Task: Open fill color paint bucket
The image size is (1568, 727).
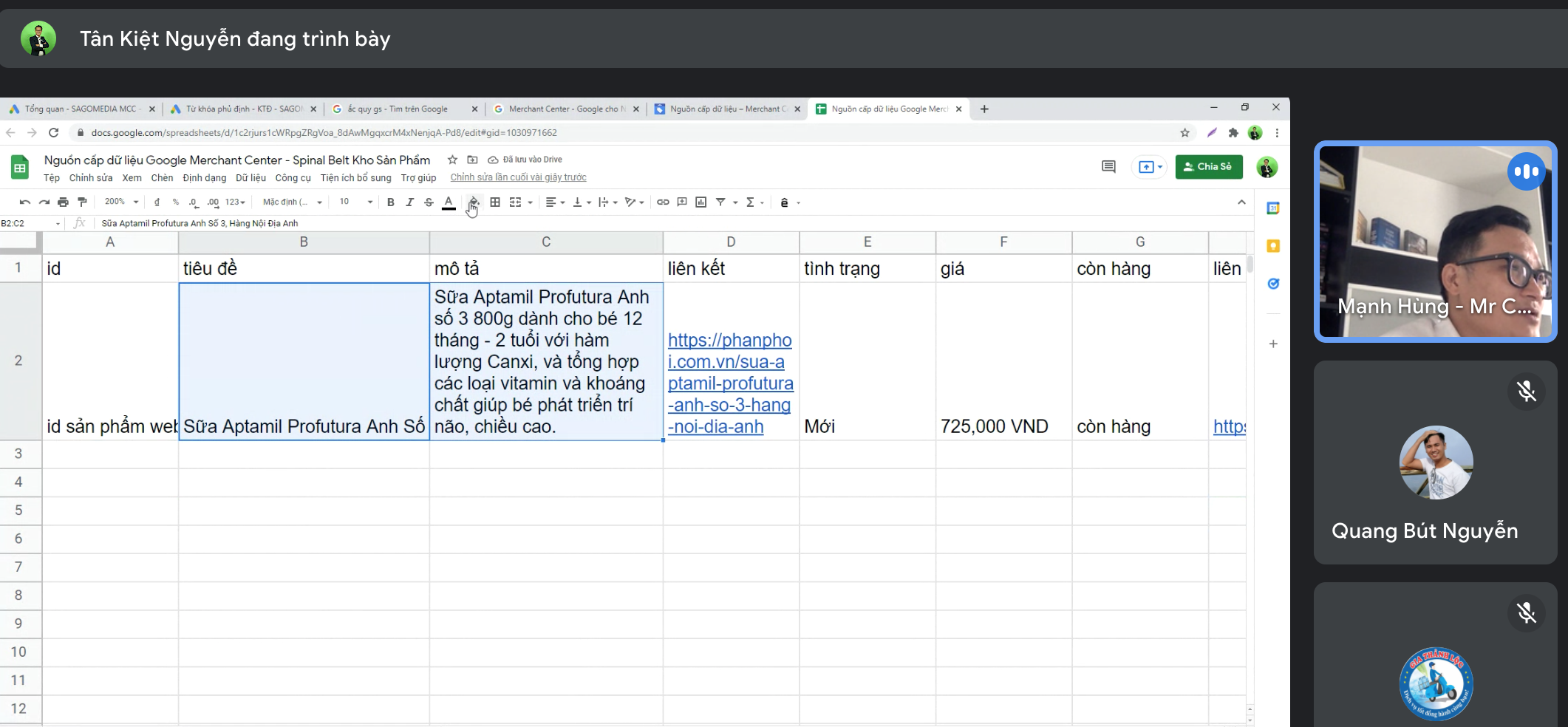Action: (x=474, y=202)
